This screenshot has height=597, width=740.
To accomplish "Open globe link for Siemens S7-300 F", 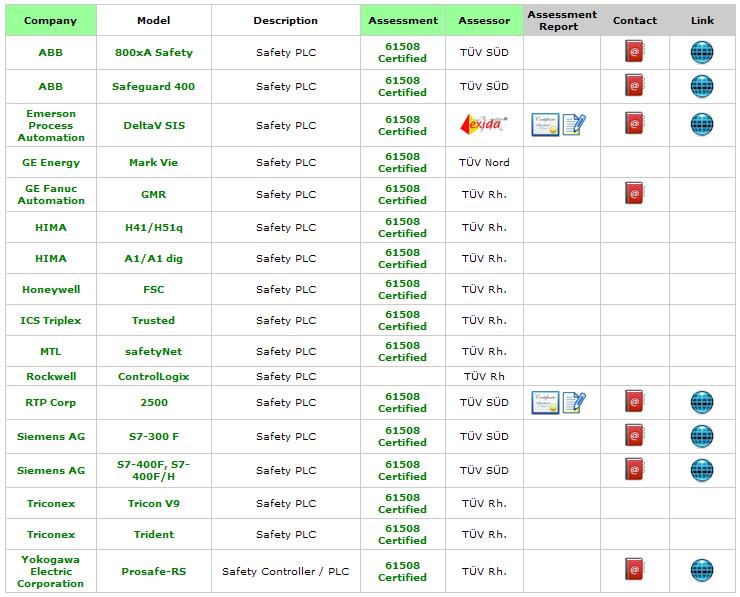I will click(x=702, y=436).
